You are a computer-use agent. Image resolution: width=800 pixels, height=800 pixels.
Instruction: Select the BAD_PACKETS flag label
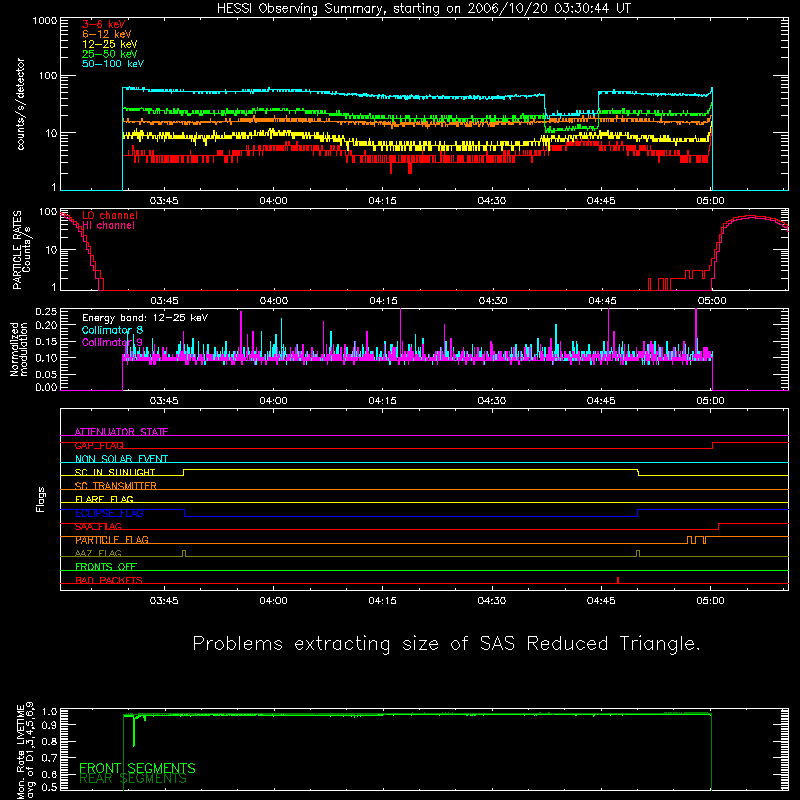point(109,581)
